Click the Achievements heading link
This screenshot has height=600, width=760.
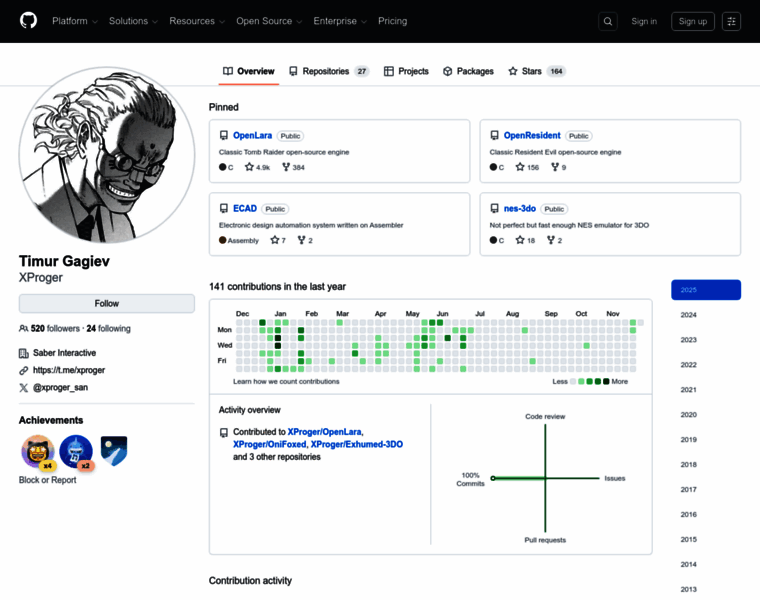click(51, 420)
